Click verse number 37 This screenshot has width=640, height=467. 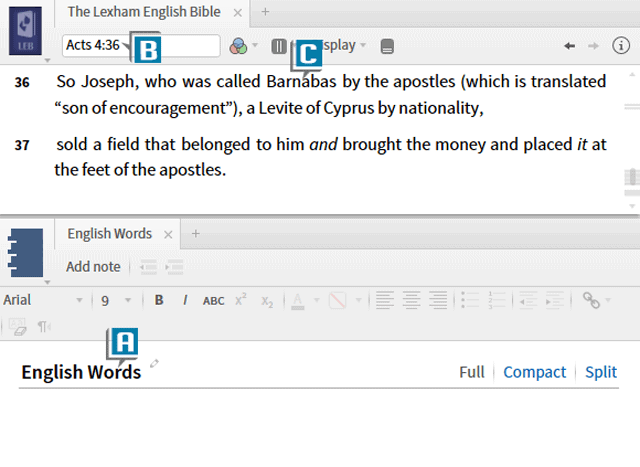click(x=22, y=145)
